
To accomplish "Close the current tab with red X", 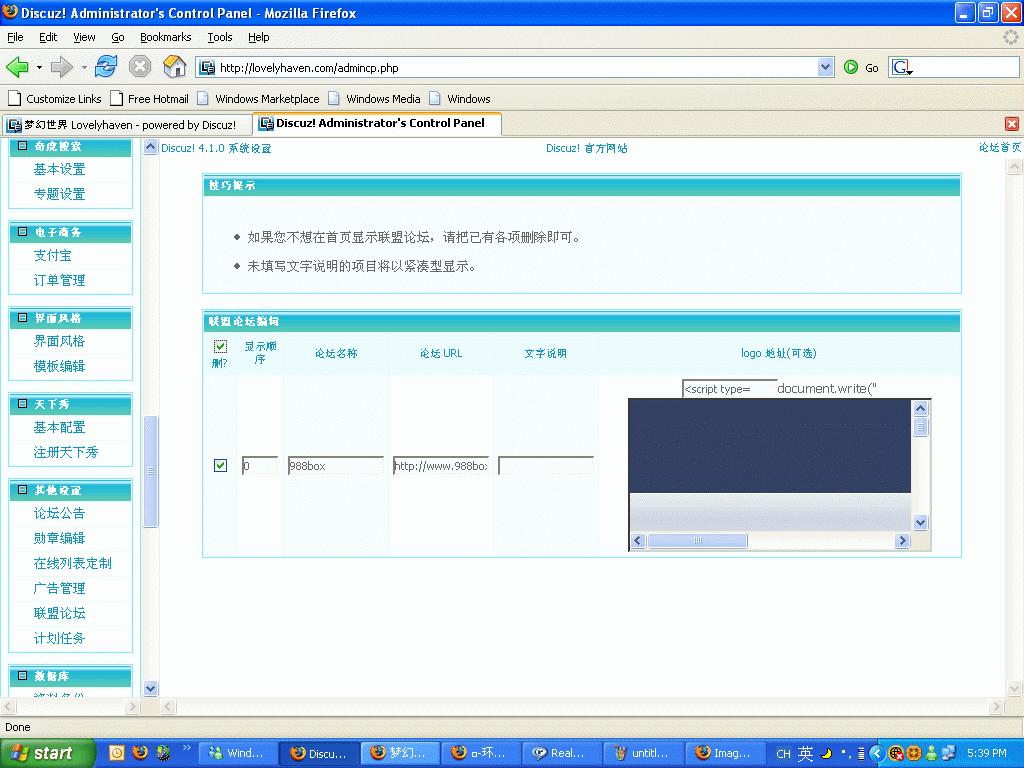I will (1011, 124).
